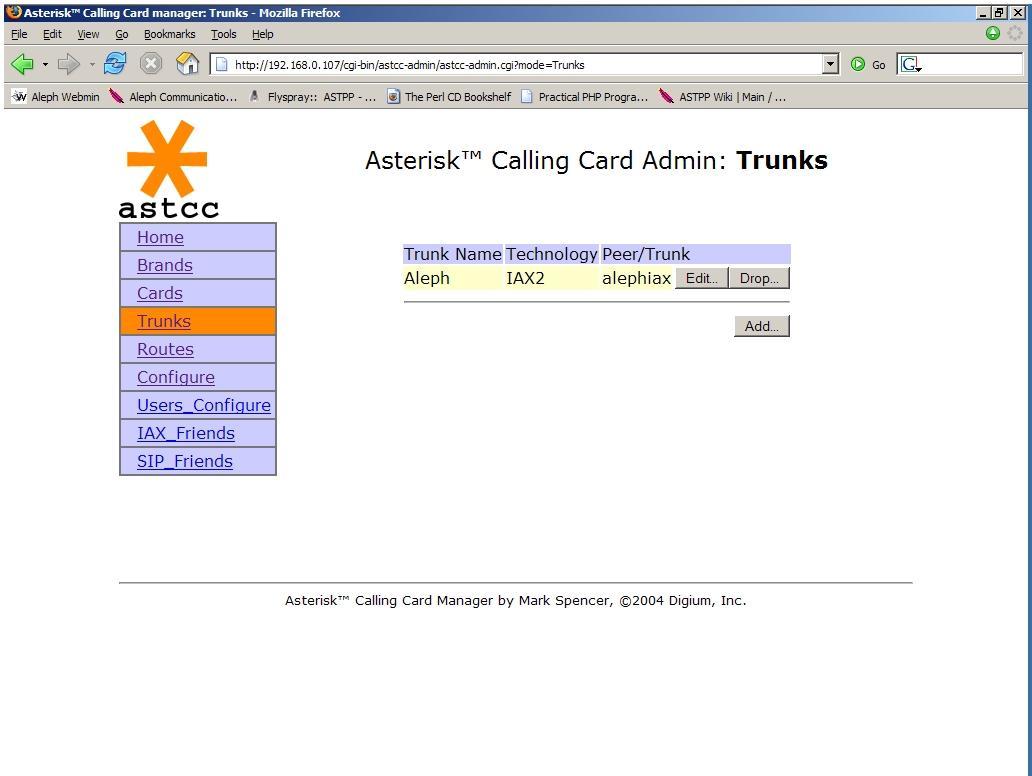
Task: Drop the Aleph trunk
Action: click(759, 278)
